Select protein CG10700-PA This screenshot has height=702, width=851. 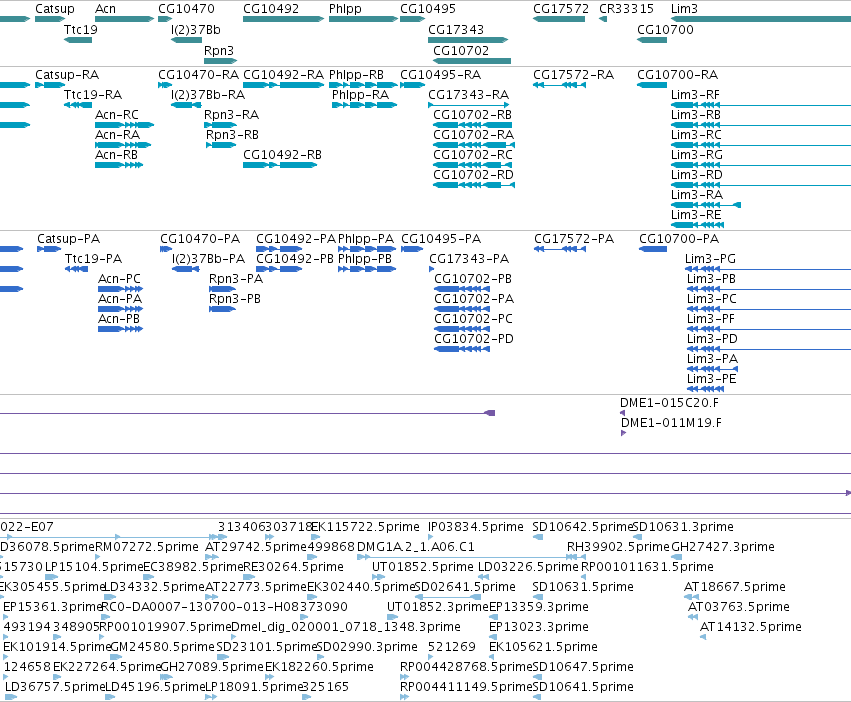click(653, 249)
